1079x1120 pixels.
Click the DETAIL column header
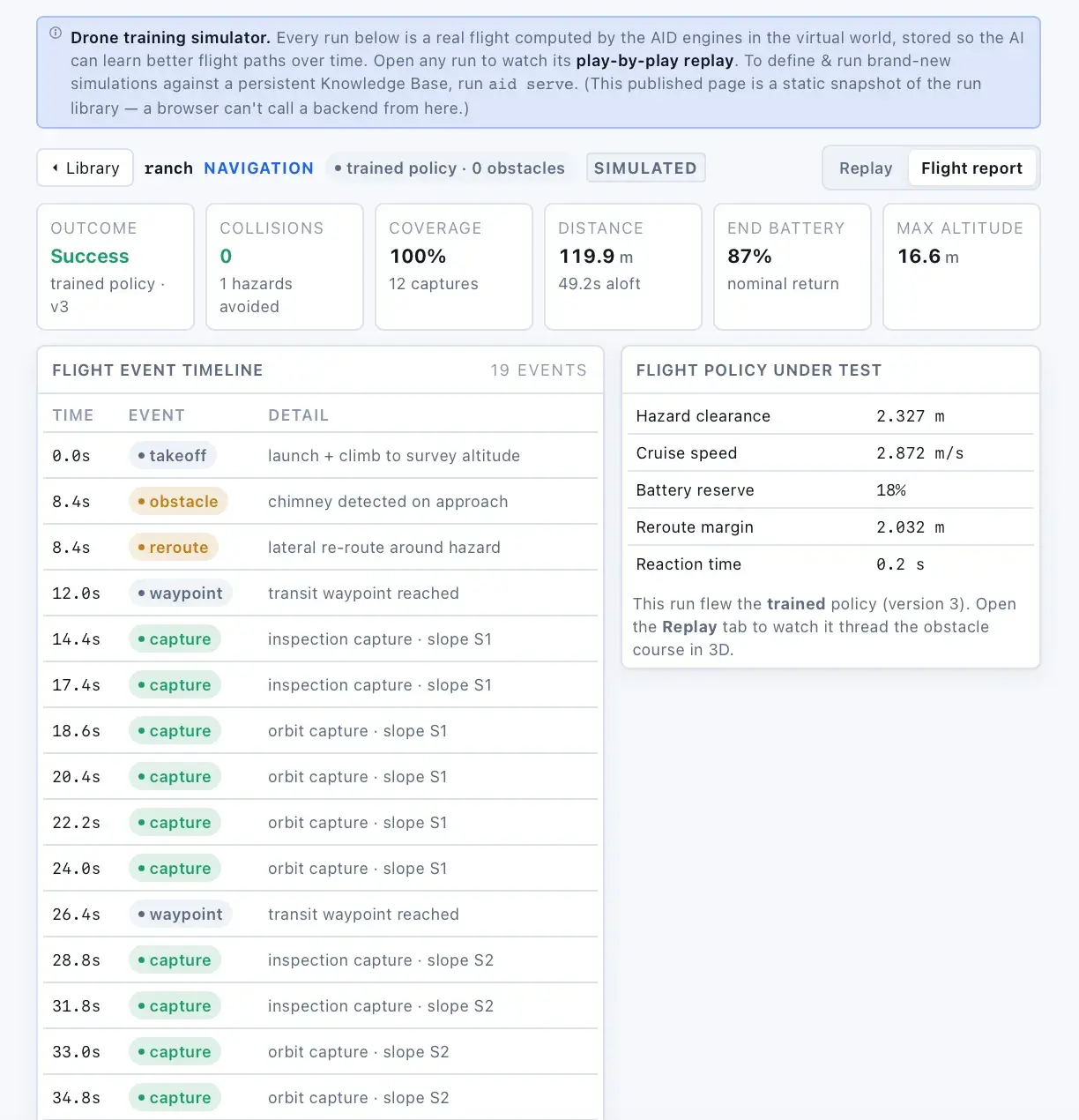click(x=298, y=414)
